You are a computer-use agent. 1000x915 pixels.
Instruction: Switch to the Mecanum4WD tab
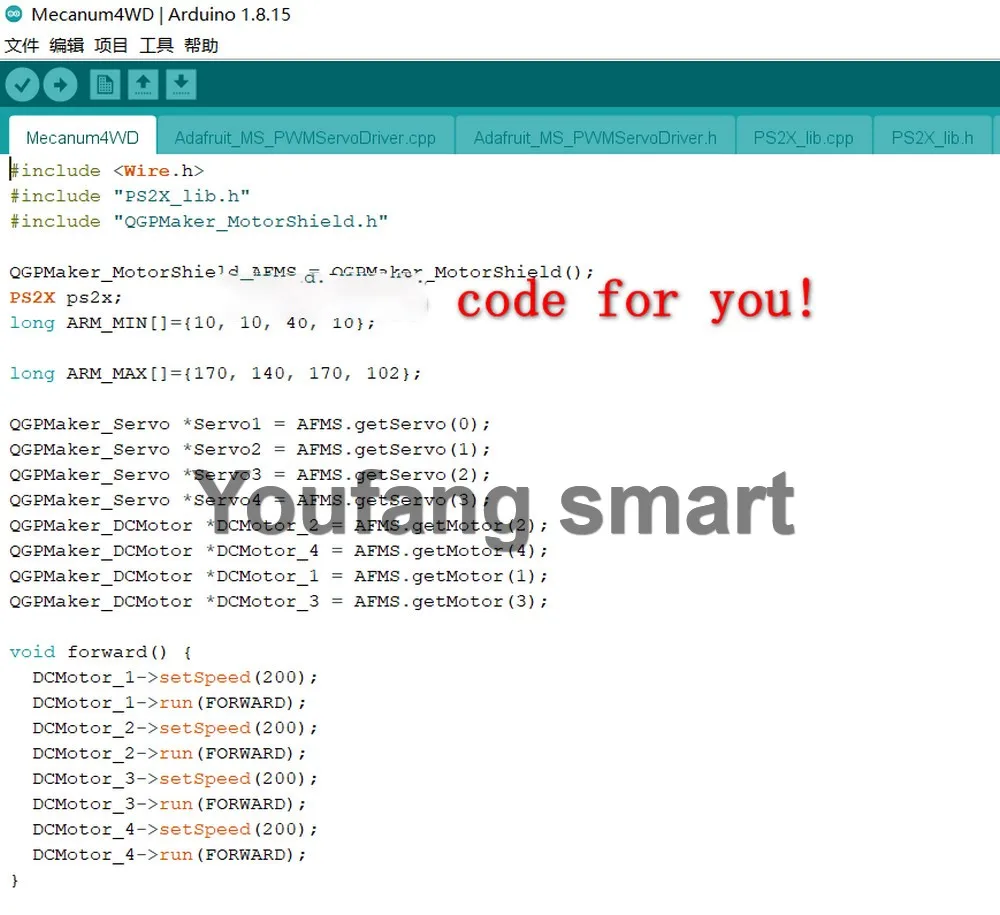click(x=82, y=137)
